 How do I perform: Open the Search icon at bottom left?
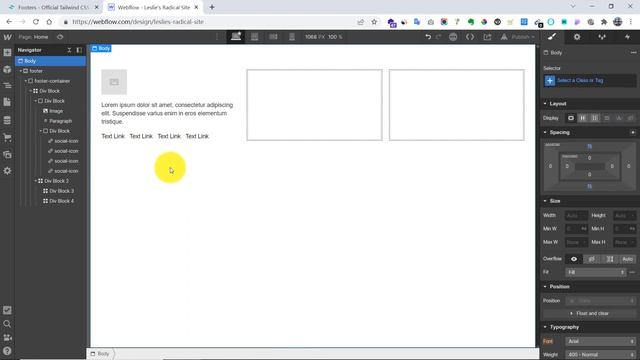[7, 324]
